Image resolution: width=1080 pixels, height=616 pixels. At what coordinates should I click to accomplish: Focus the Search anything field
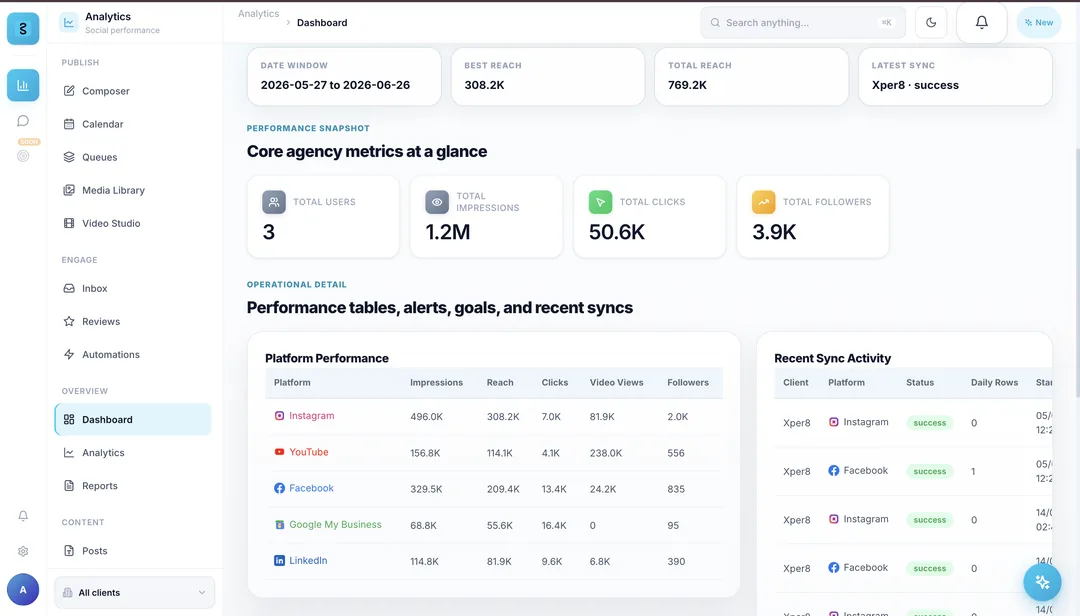tap(803, 23)
